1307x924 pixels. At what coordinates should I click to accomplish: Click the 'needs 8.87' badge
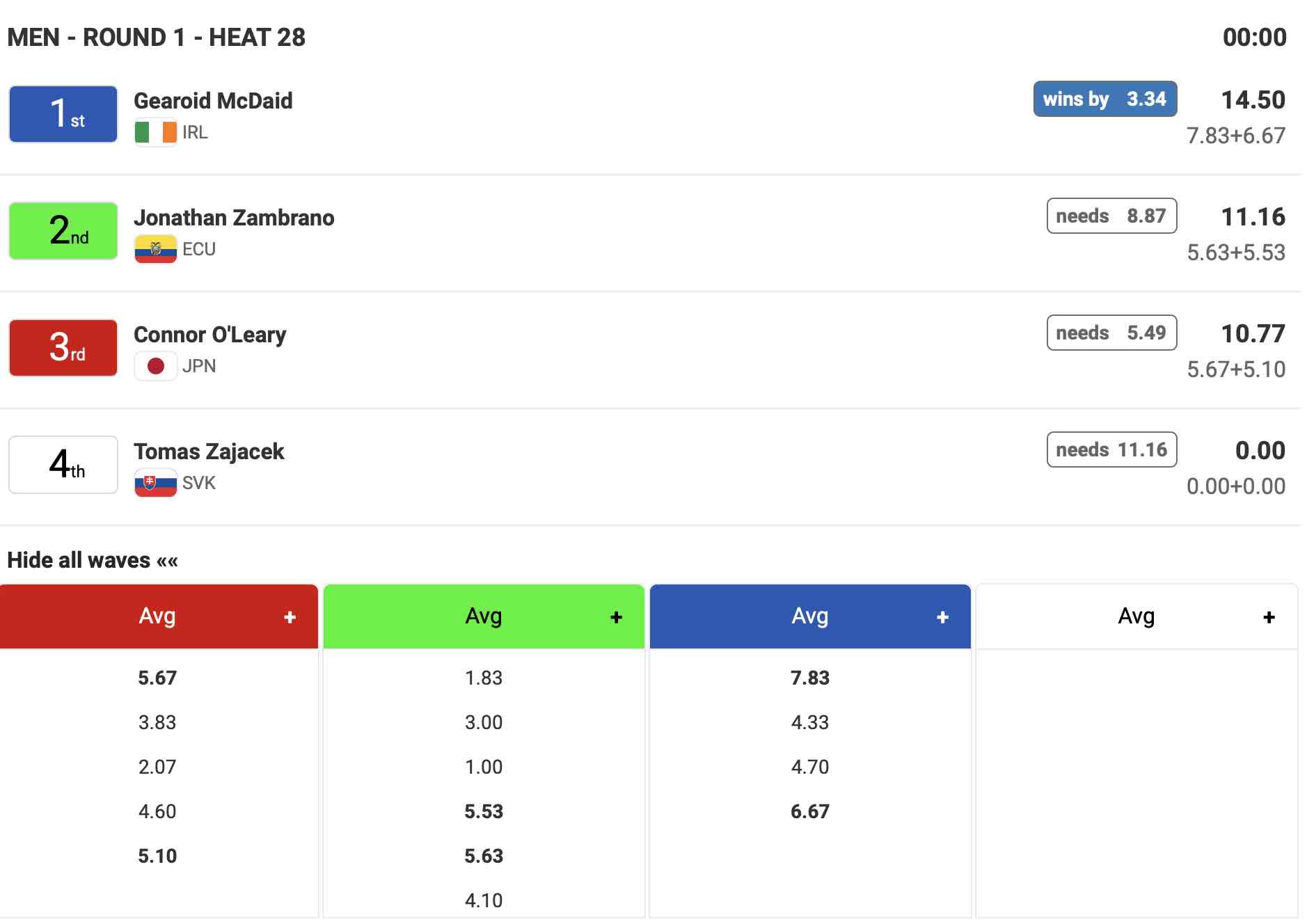point(1111,216)
